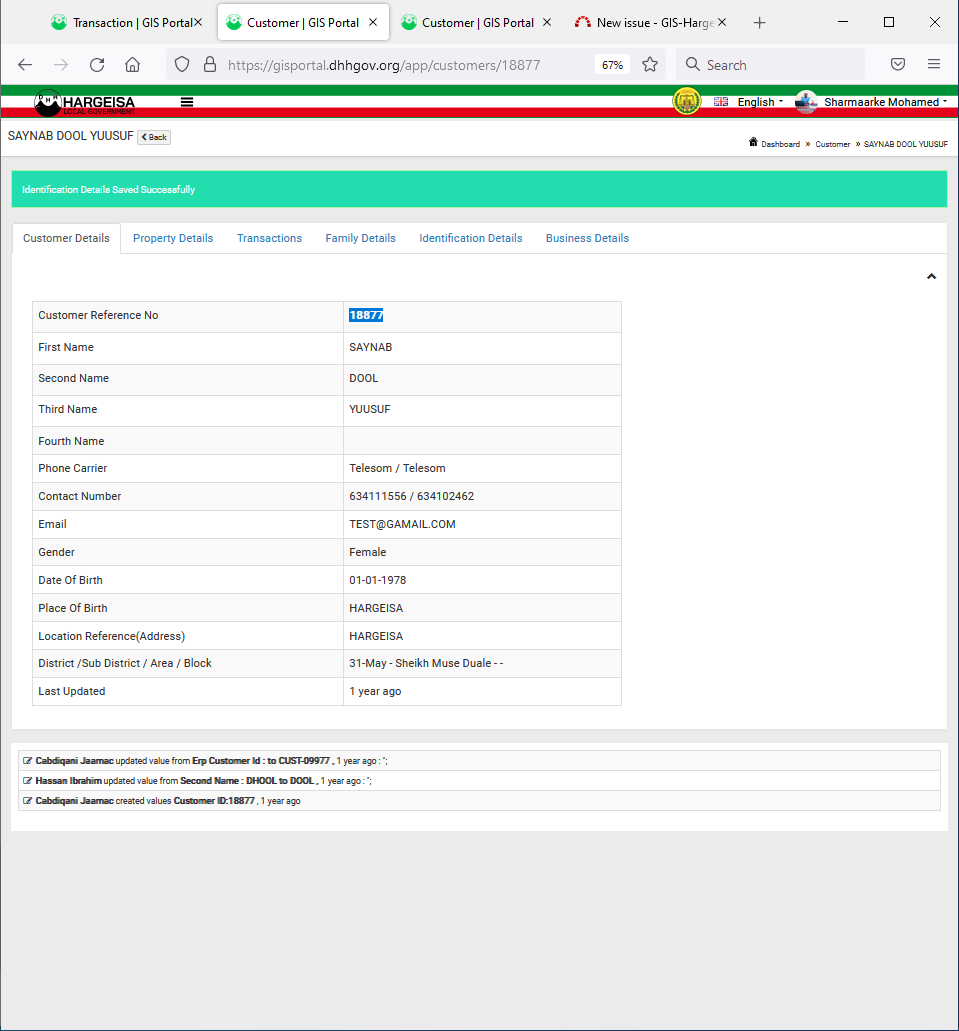The height and width of the screenshot is (1031, 959).
Task: Open Firefox application menu
Action: (x=933, y=64)
